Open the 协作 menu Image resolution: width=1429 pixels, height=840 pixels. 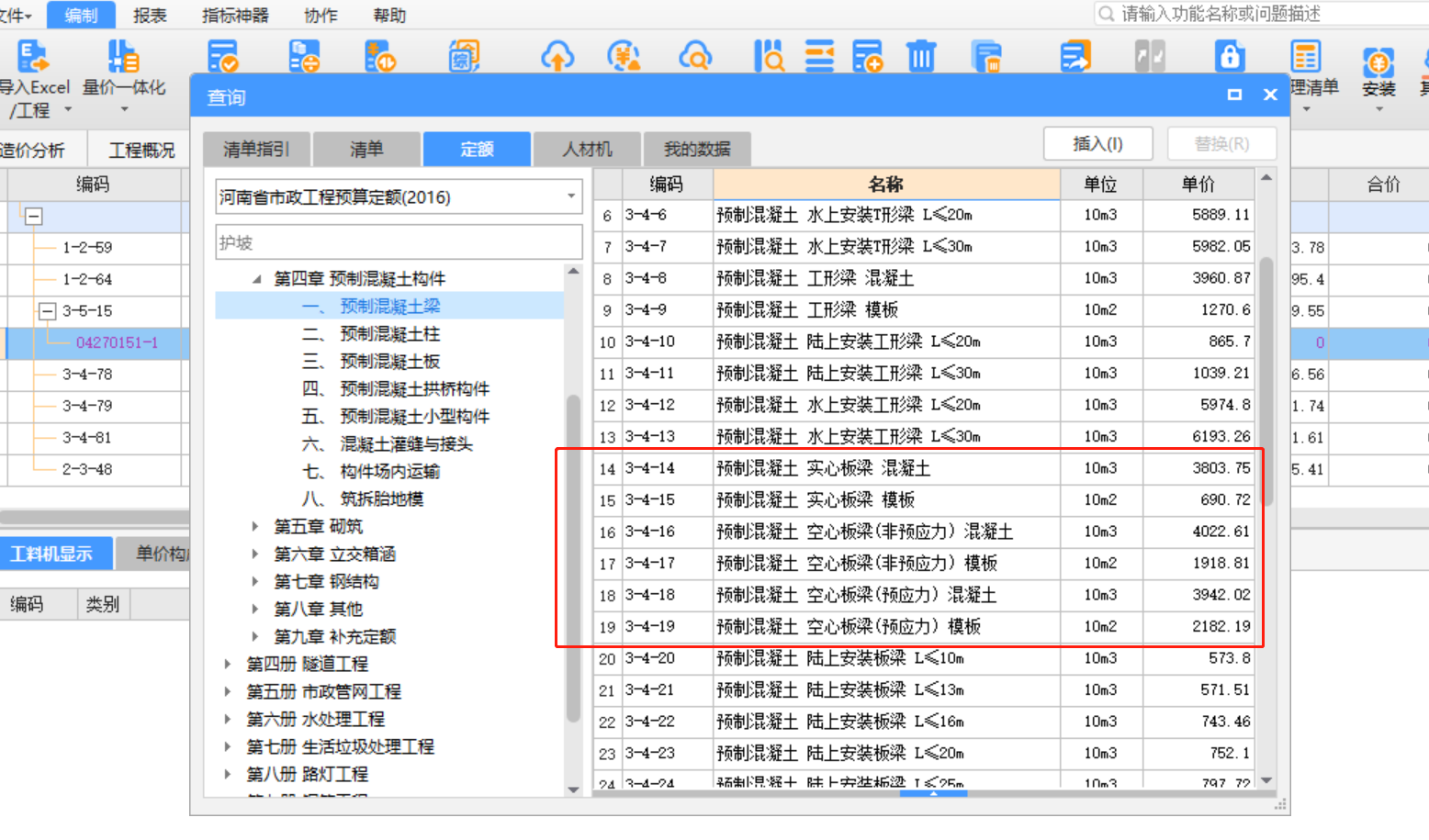(x=321, y=16)
